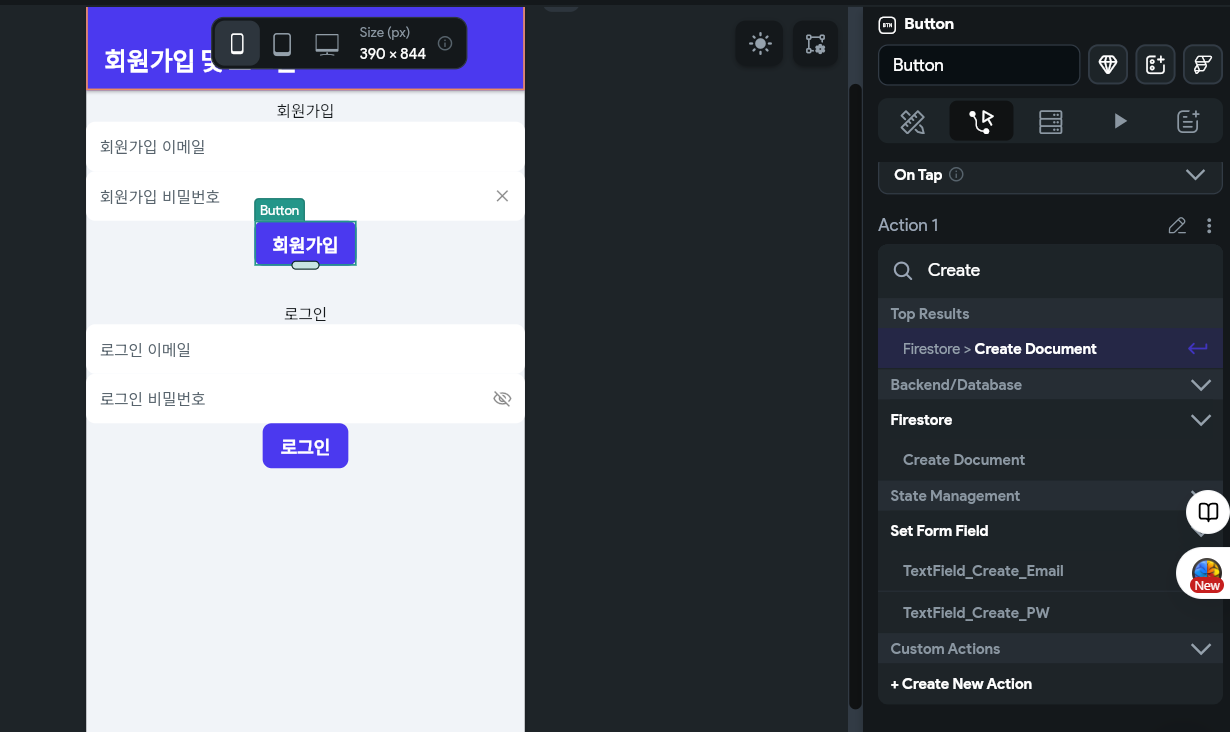Open the Documentation notes tab icon
1230x732 pixels.
[x=1188, y=122]
